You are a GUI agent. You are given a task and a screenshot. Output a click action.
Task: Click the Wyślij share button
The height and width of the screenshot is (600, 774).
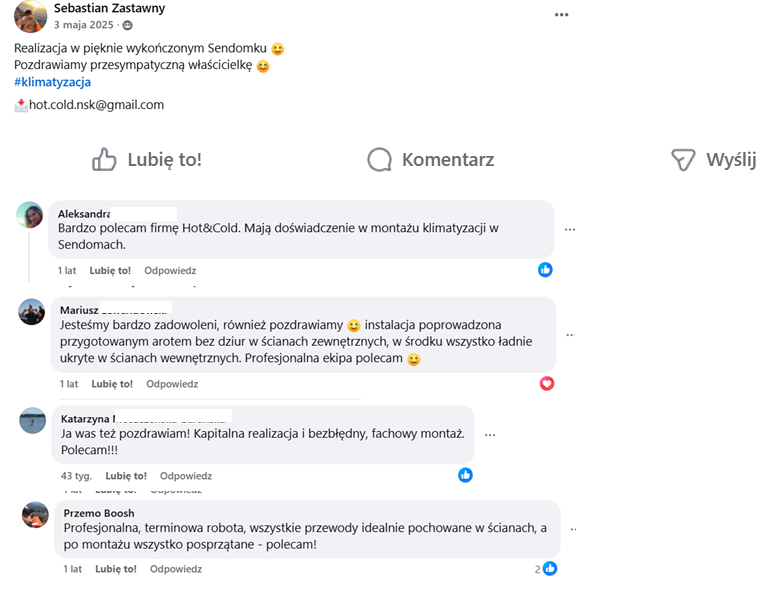[713, 160]
